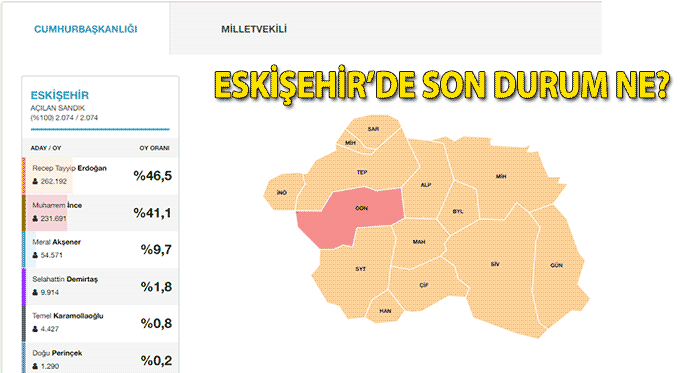
Task: Select the TEP district on map
Action: point(362,172)
